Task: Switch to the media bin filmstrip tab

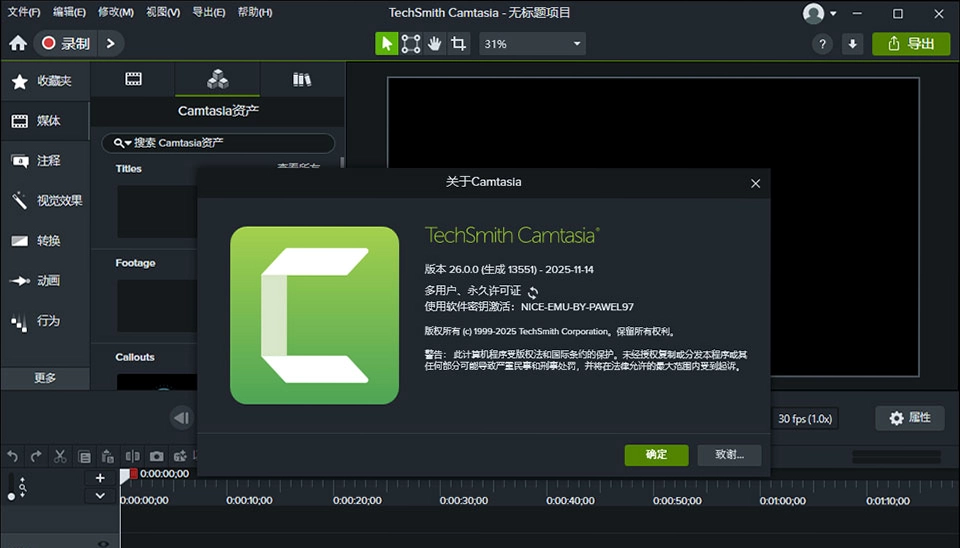Action: pos(133,79)
